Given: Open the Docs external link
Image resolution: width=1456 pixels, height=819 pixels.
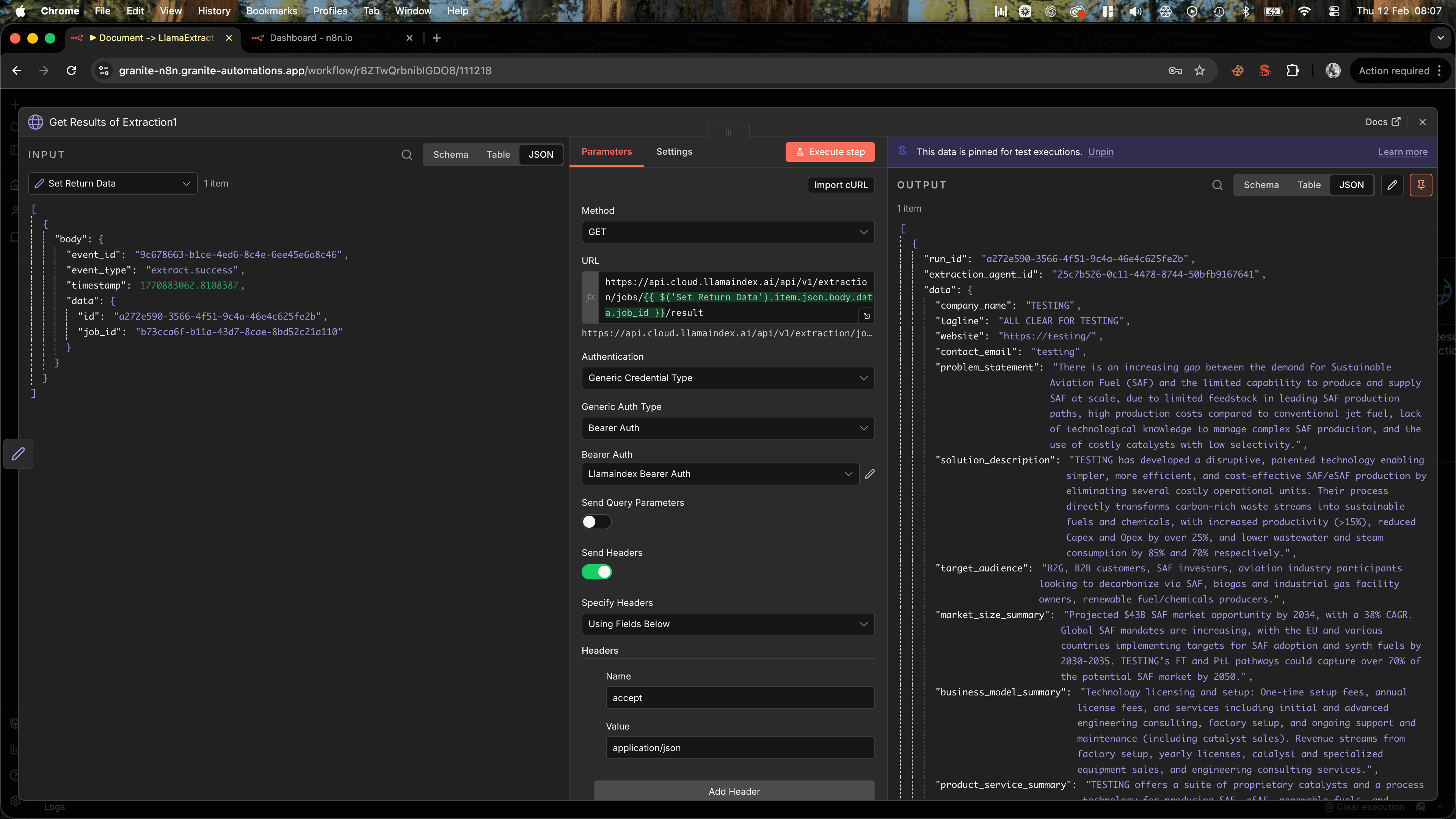Looking at the screenshot, I should [x=1382, y=122].
